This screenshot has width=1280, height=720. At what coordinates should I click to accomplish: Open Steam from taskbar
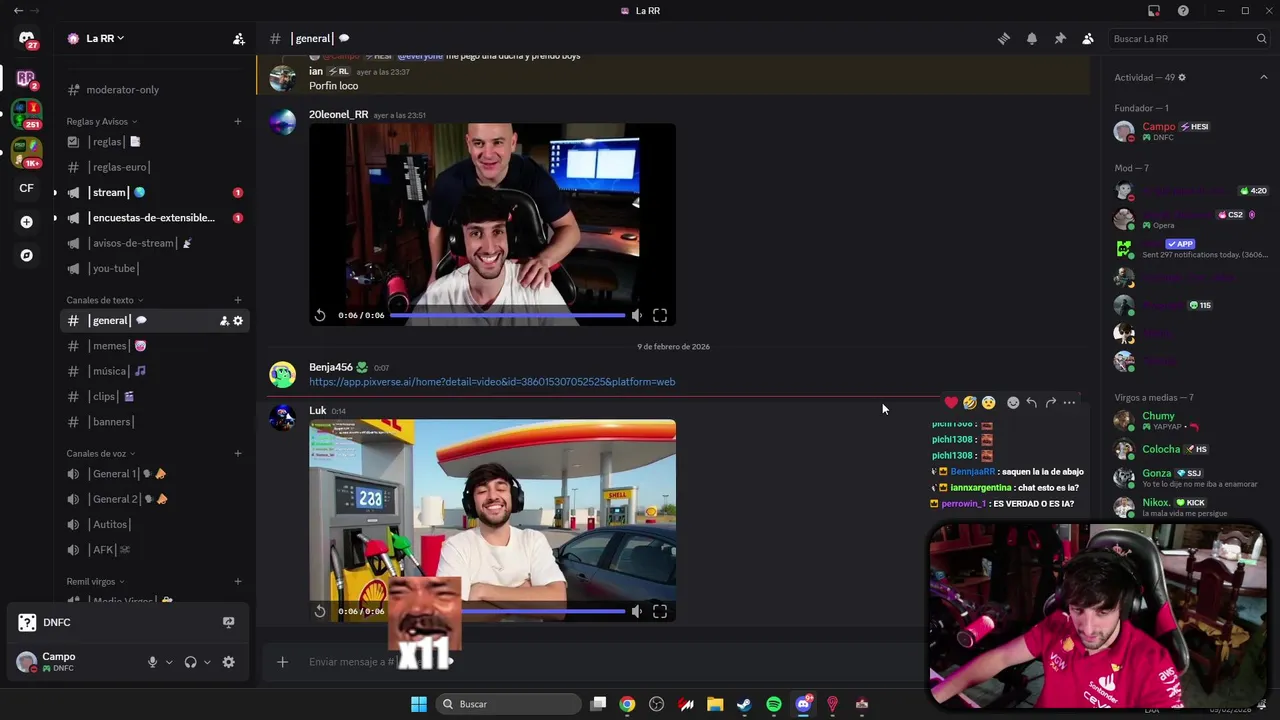pos(744,704)
